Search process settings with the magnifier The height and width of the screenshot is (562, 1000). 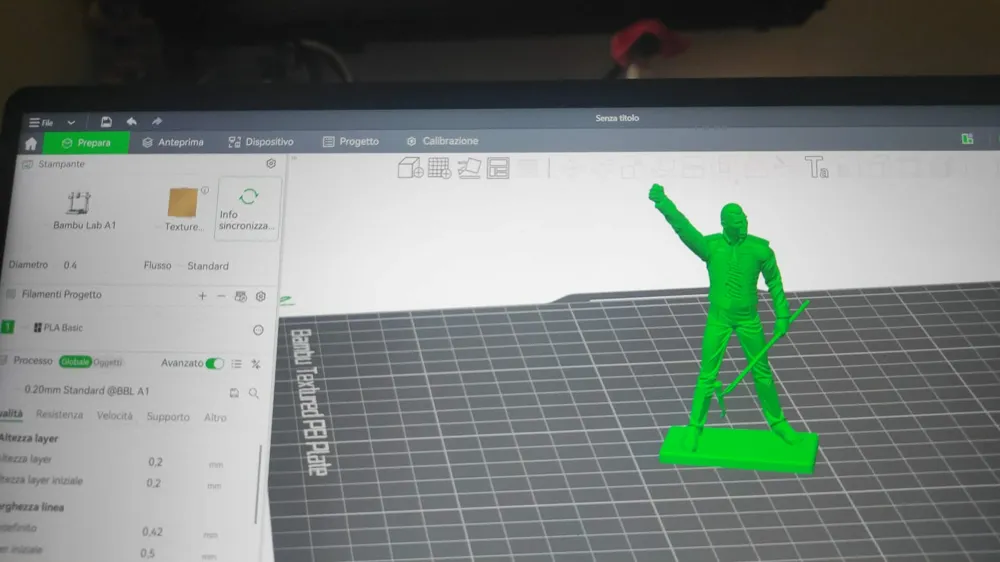[x=254, y=393]
